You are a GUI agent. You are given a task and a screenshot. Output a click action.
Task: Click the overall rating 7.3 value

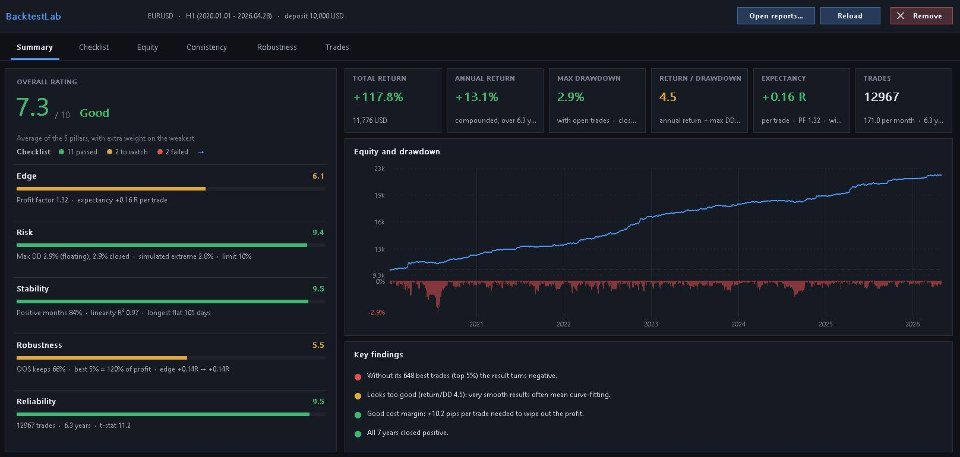point(32,108)
